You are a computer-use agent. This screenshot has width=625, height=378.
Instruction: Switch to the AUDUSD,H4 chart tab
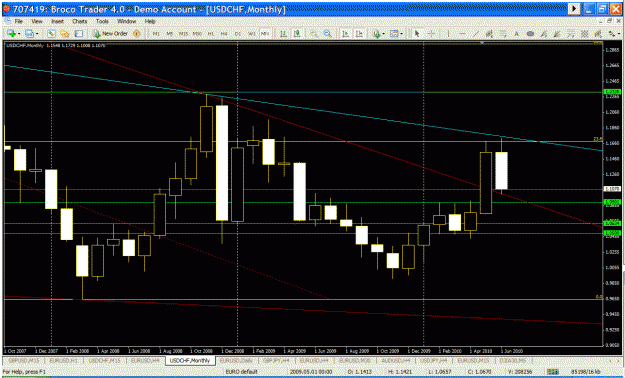[395, 360]
